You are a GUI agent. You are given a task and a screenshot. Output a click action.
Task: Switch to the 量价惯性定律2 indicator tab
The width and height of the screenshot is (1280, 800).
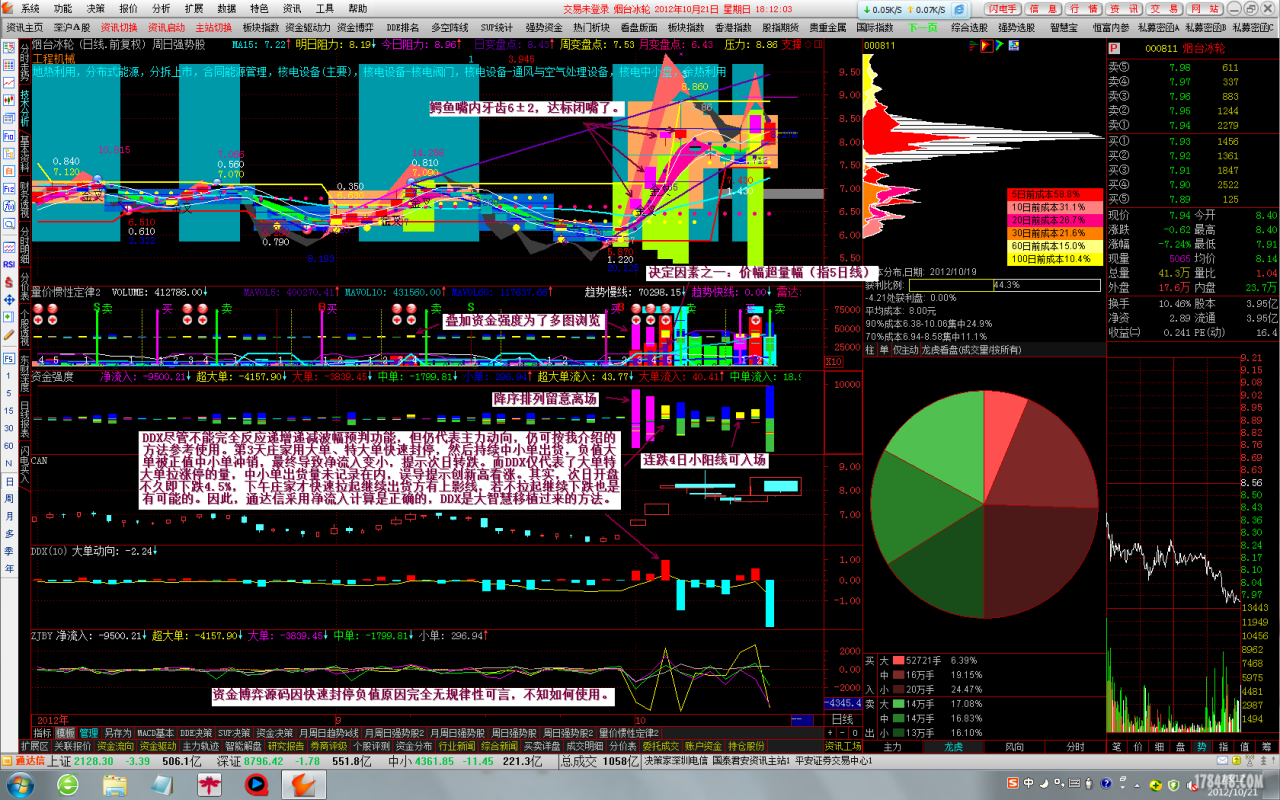pos(630,733)
